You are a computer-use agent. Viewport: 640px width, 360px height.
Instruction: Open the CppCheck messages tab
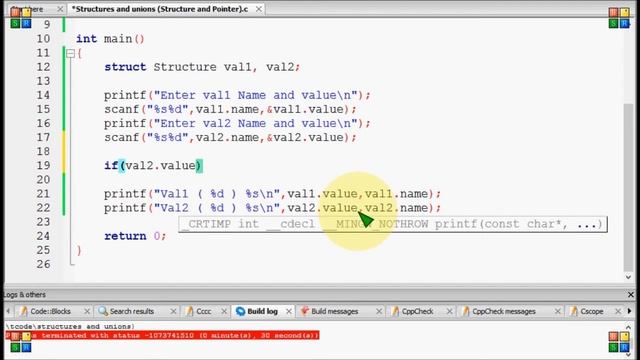tap(504, 311)
